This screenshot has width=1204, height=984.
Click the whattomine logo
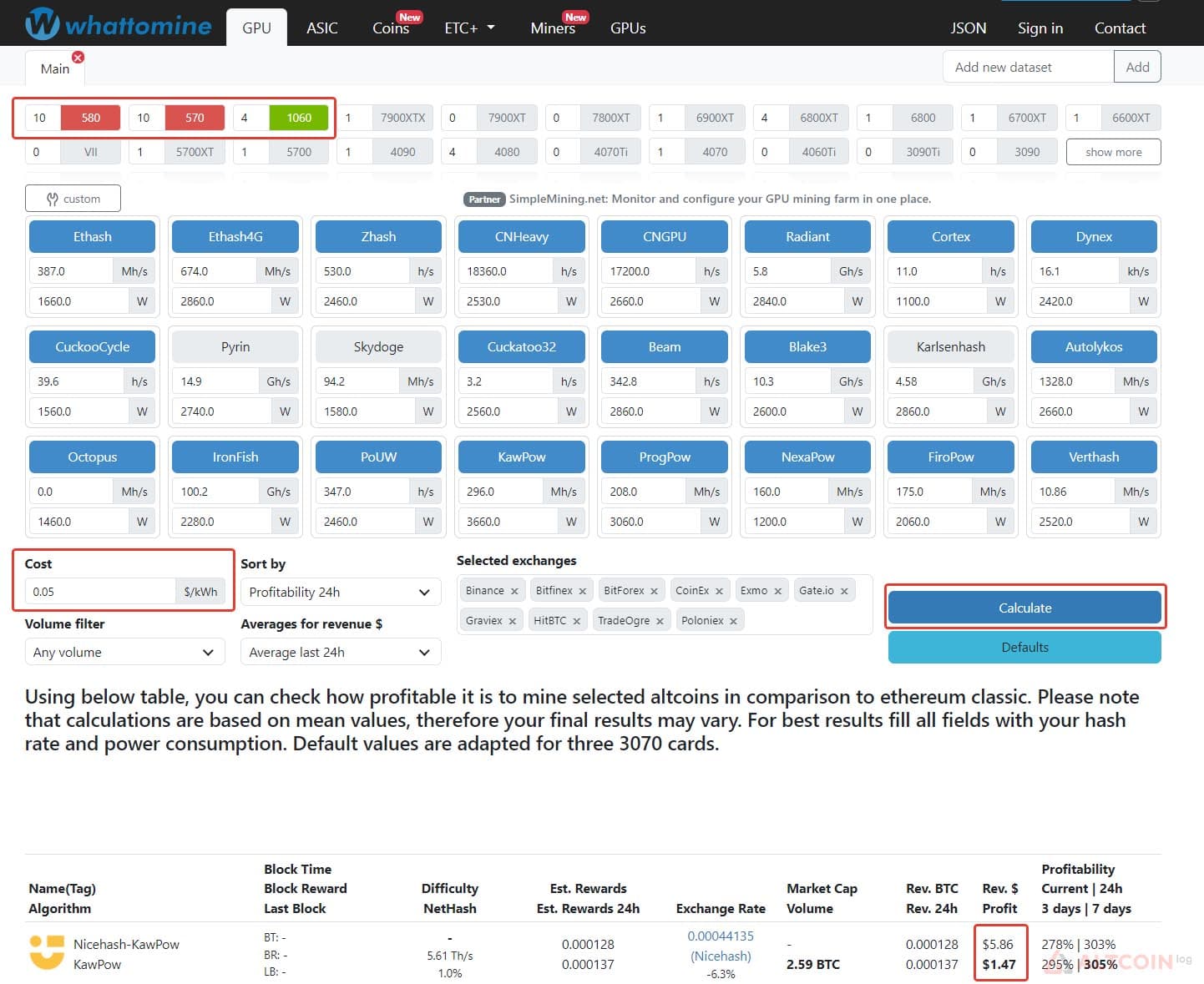(119, 25)
